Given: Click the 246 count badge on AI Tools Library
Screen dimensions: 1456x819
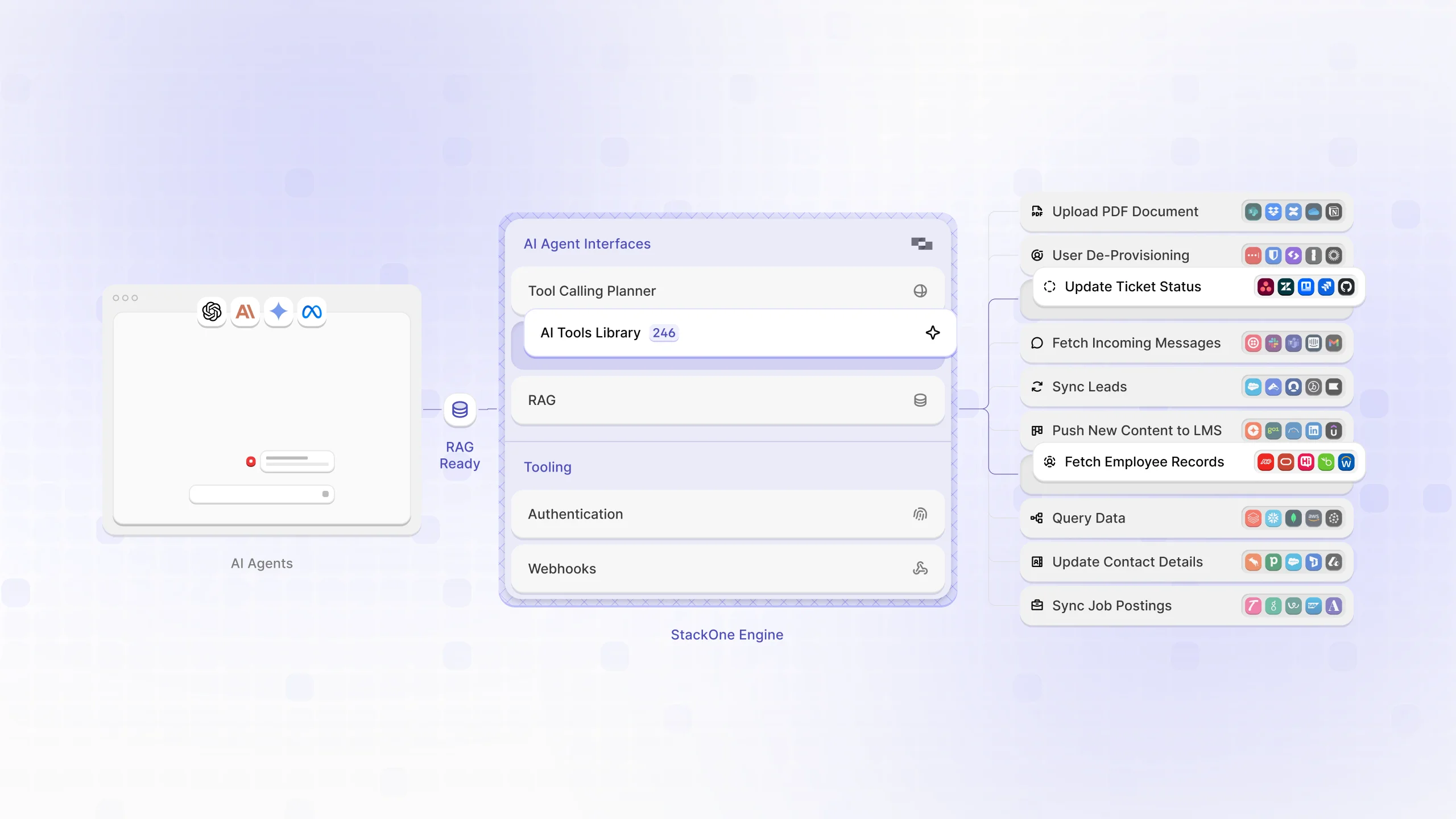Looking at the screenshot, I should [663, 333].
